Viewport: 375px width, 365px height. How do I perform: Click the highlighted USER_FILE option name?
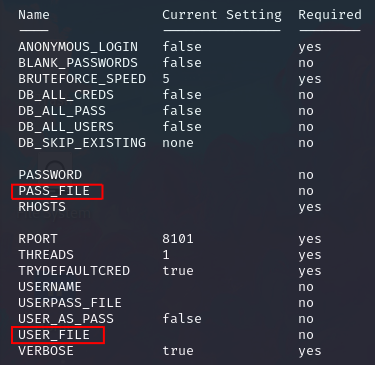coord(54,335)
